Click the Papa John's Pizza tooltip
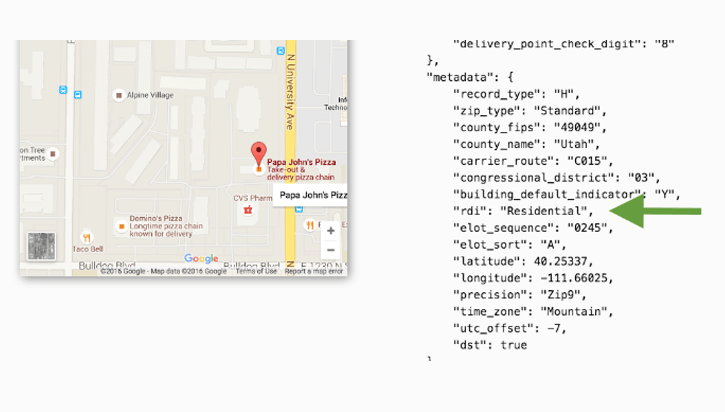Screen dimensions: 725x412 [x=311, y=195]
